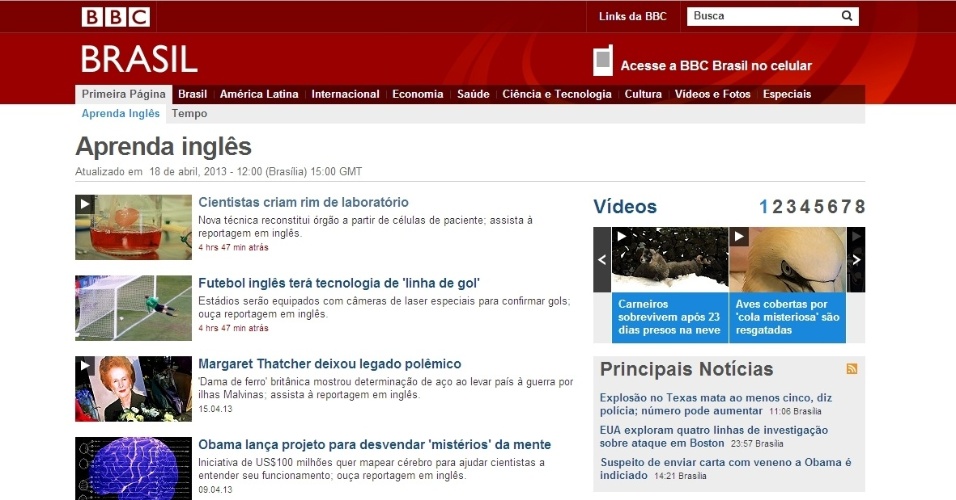Open Futebol inglês 'linha de gol' headline
The width and height of the screenshot is (956, 500).
[x=339, y=283]
